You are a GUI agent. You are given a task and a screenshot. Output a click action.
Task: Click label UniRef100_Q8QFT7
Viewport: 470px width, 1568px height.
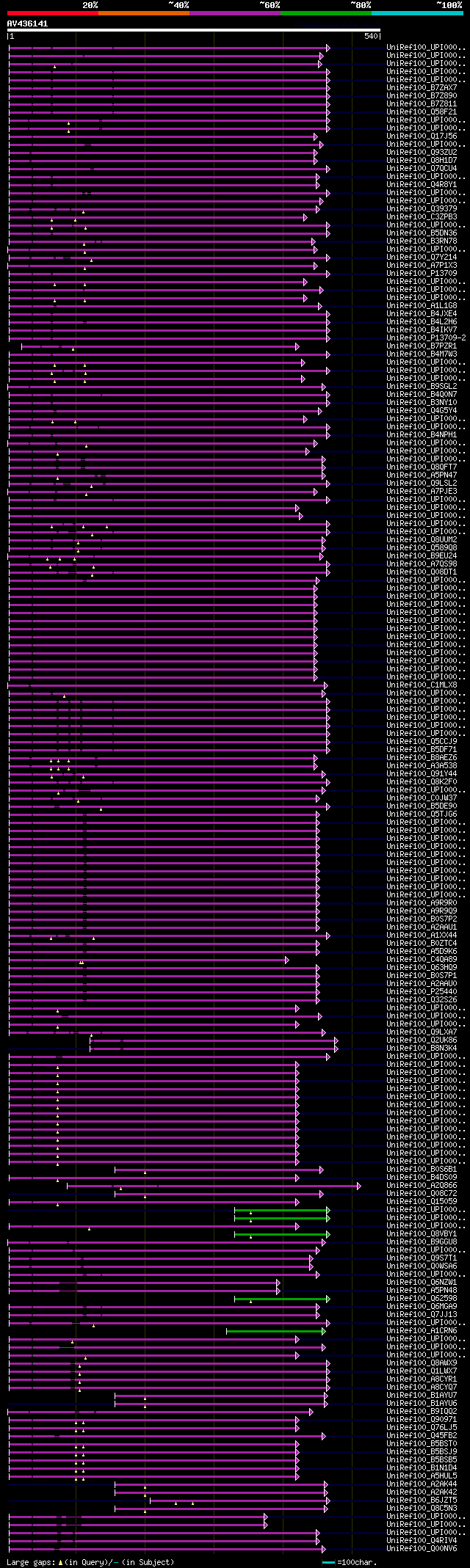422,467
